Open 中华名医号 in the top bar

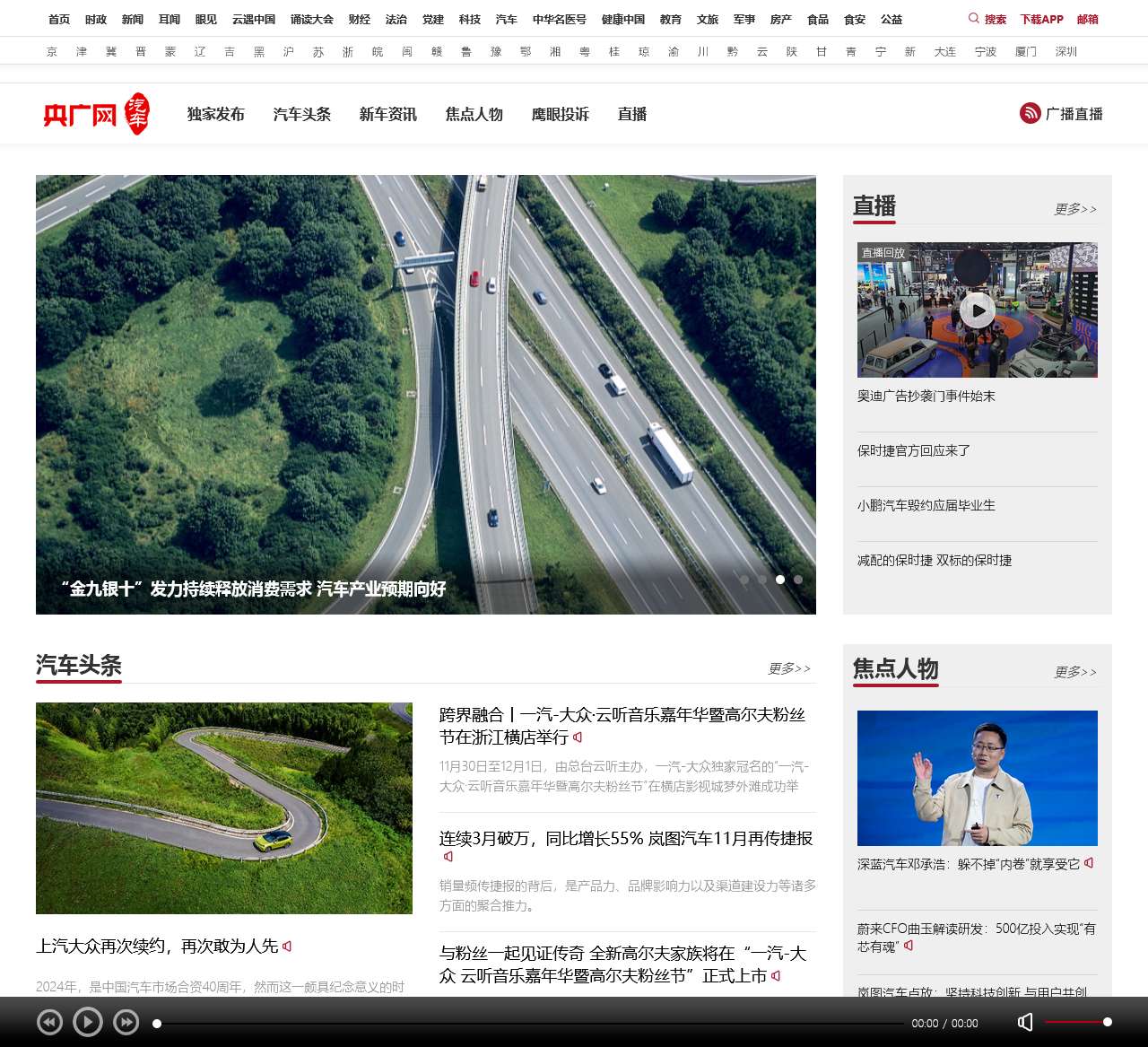tap(560, 19)
